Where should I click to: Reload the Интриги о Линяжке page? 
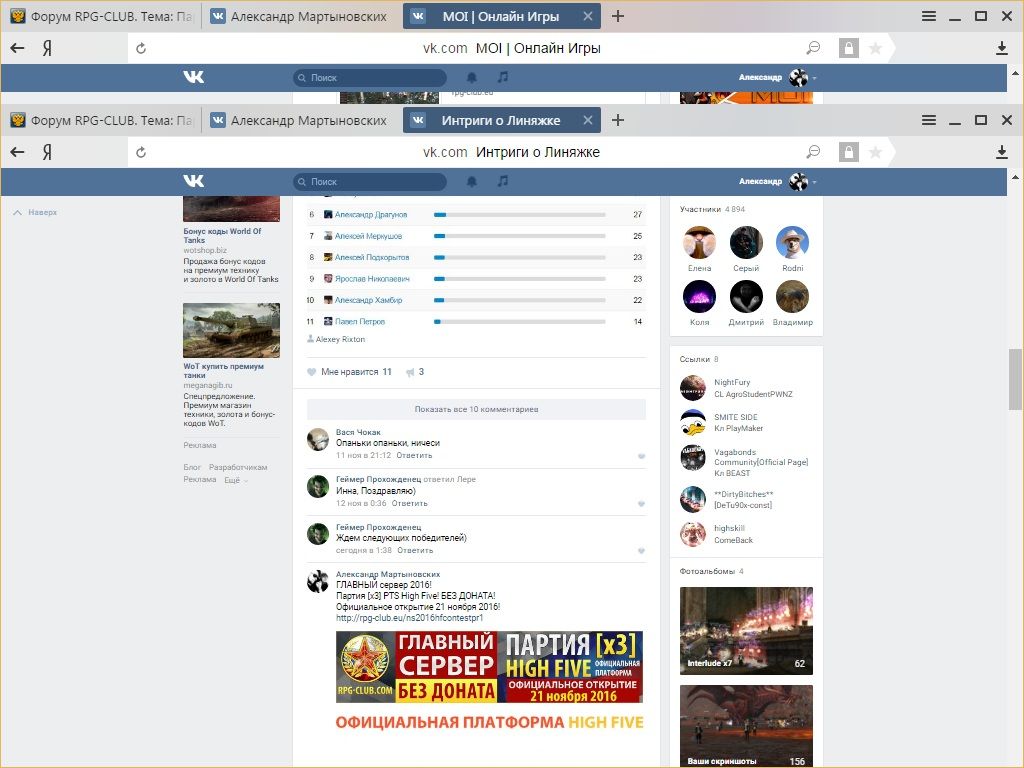141,152
